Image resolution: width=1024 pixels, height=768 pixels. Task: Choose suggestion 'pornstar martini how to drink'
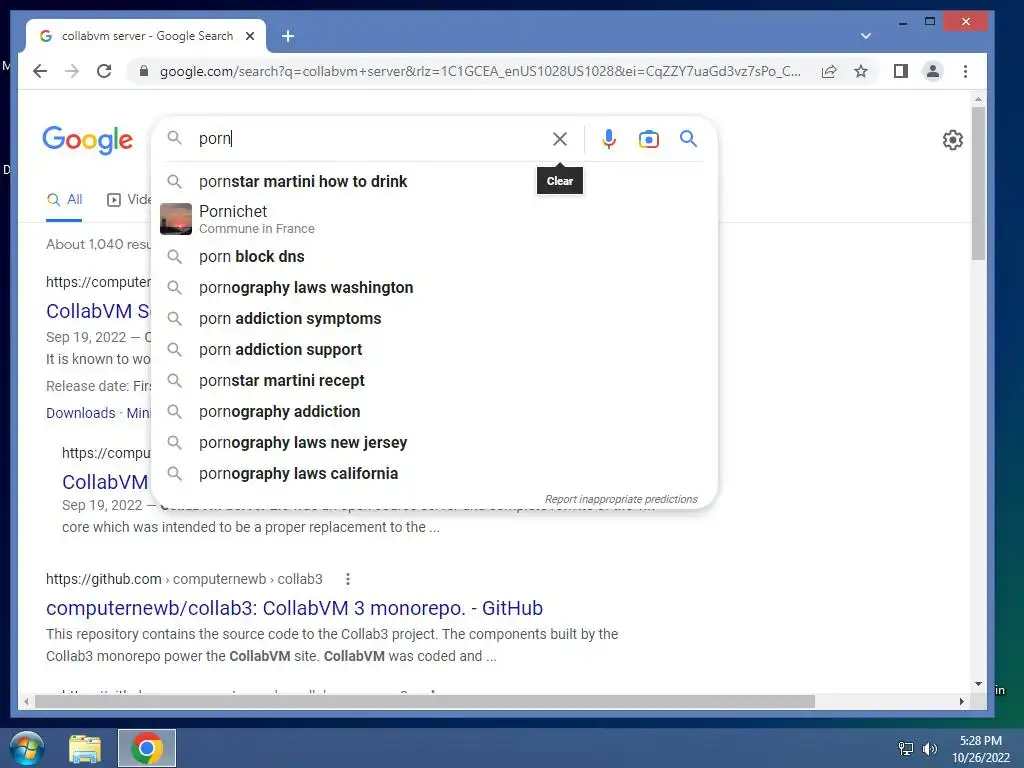click(x=434, y=182)
